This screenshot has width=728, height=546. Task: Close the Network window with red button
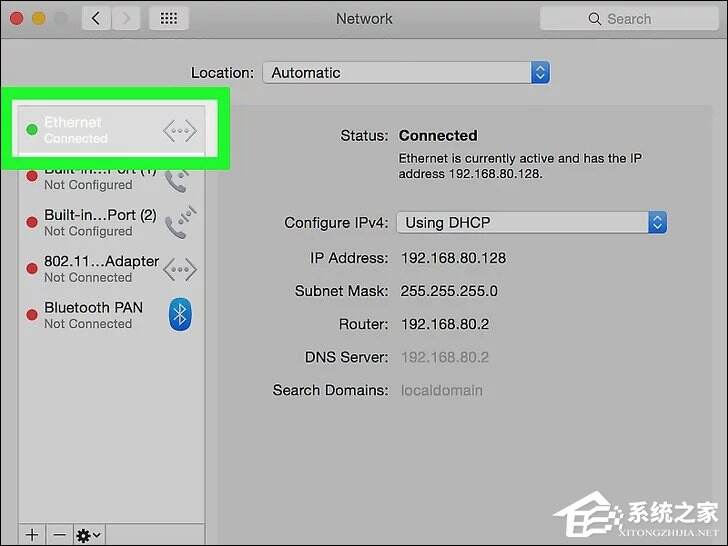[17, 19]
